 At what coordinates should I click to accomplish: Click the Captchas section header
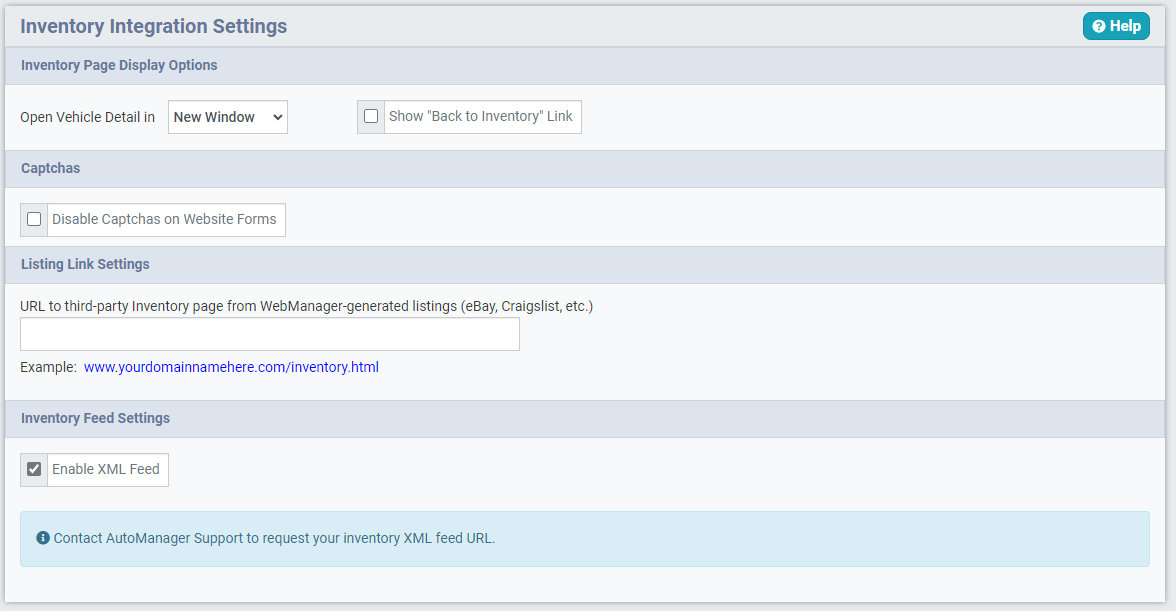pyautogui.click(x=50, y=168)
